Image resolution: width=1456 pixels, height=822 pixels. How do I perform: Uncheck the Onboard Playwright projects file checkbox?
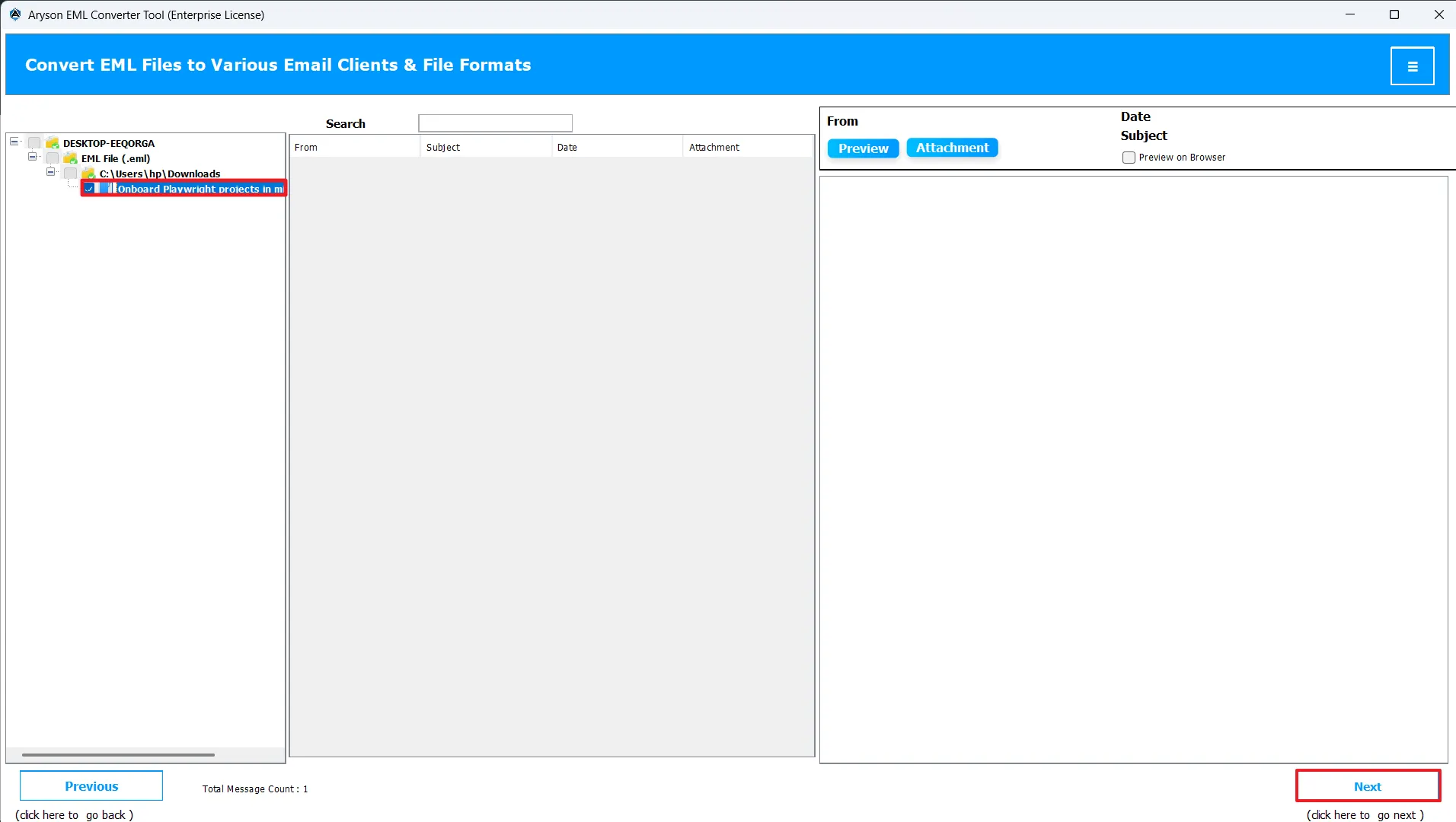[89, 189]
